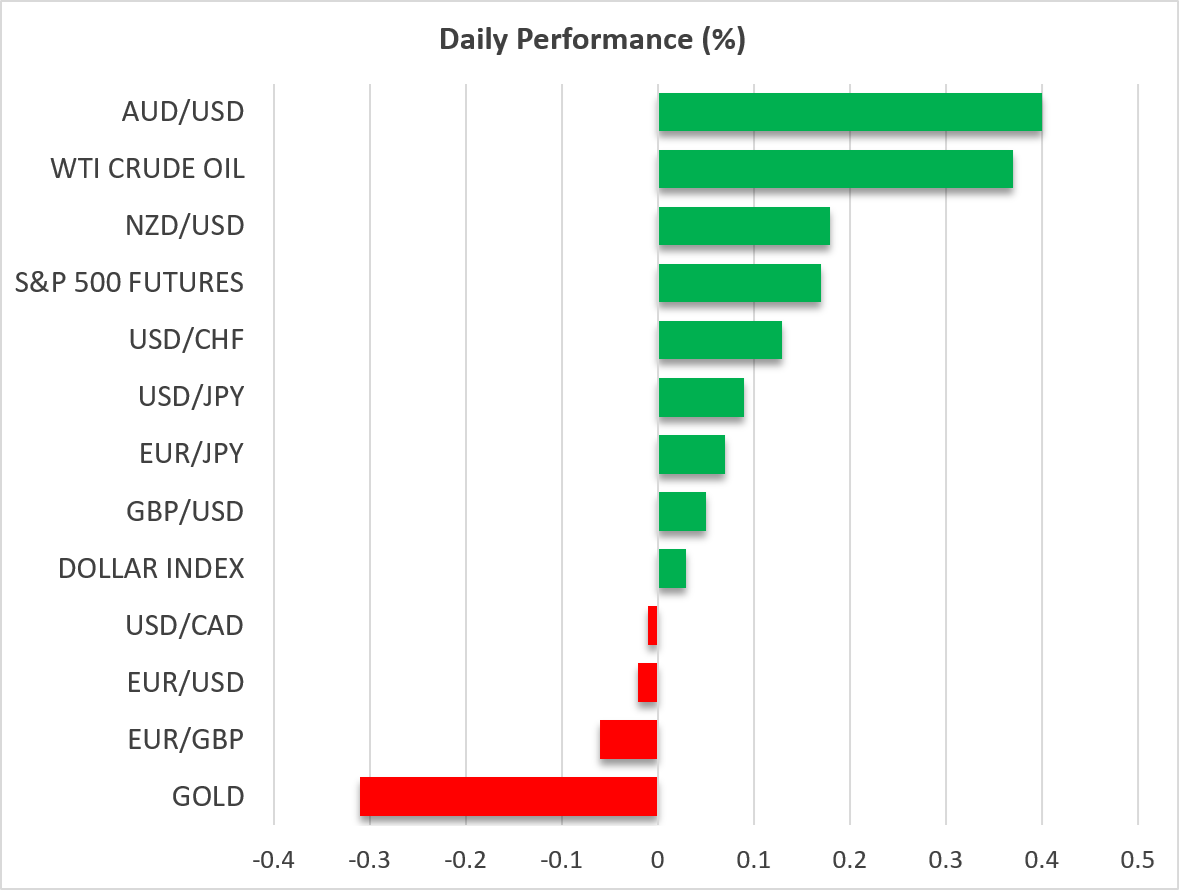Screen dimensions: 1179x890
Task: Select the AUD/USD axis label
Action: click(183, 112)
